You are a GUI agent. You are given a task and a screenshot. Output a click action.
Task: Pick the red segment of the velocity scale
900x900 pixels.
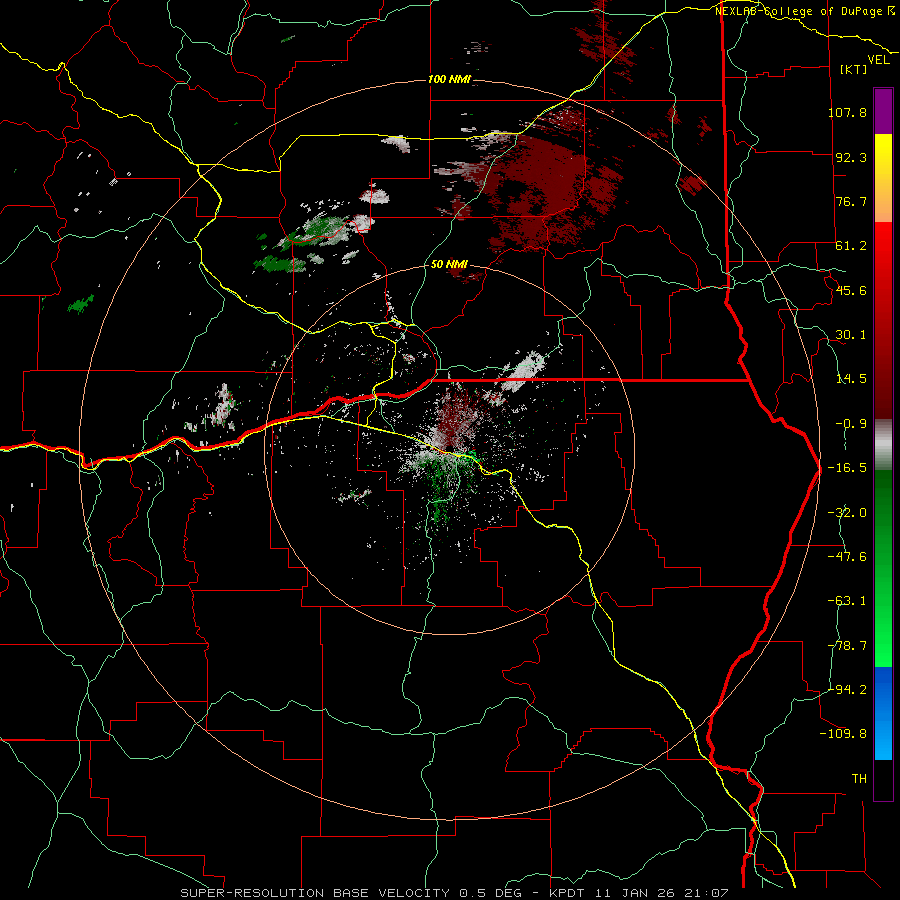(x=883, y=320)
